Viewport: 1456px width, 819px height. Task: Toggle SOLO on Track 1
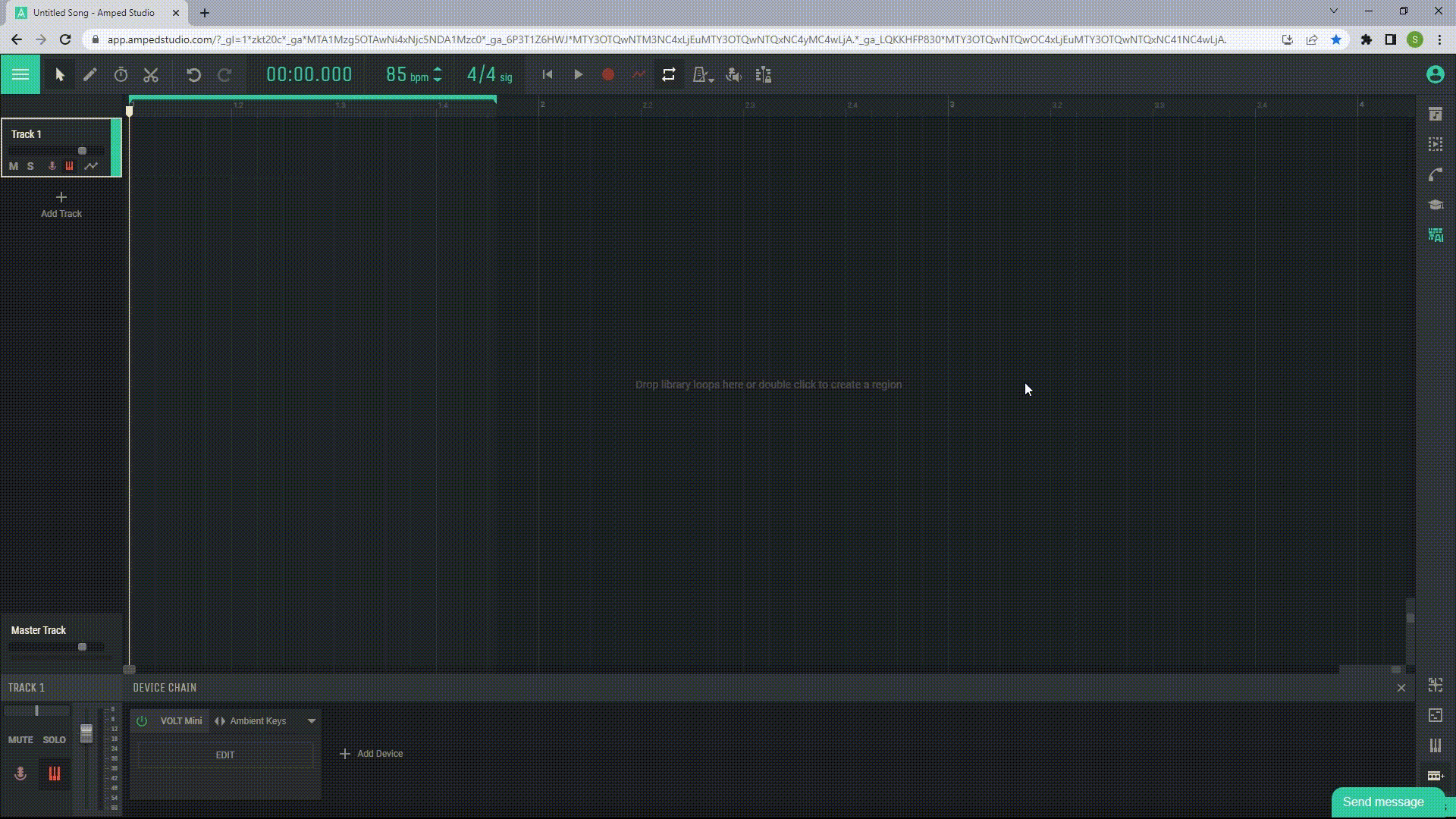(x=31, y=165)
